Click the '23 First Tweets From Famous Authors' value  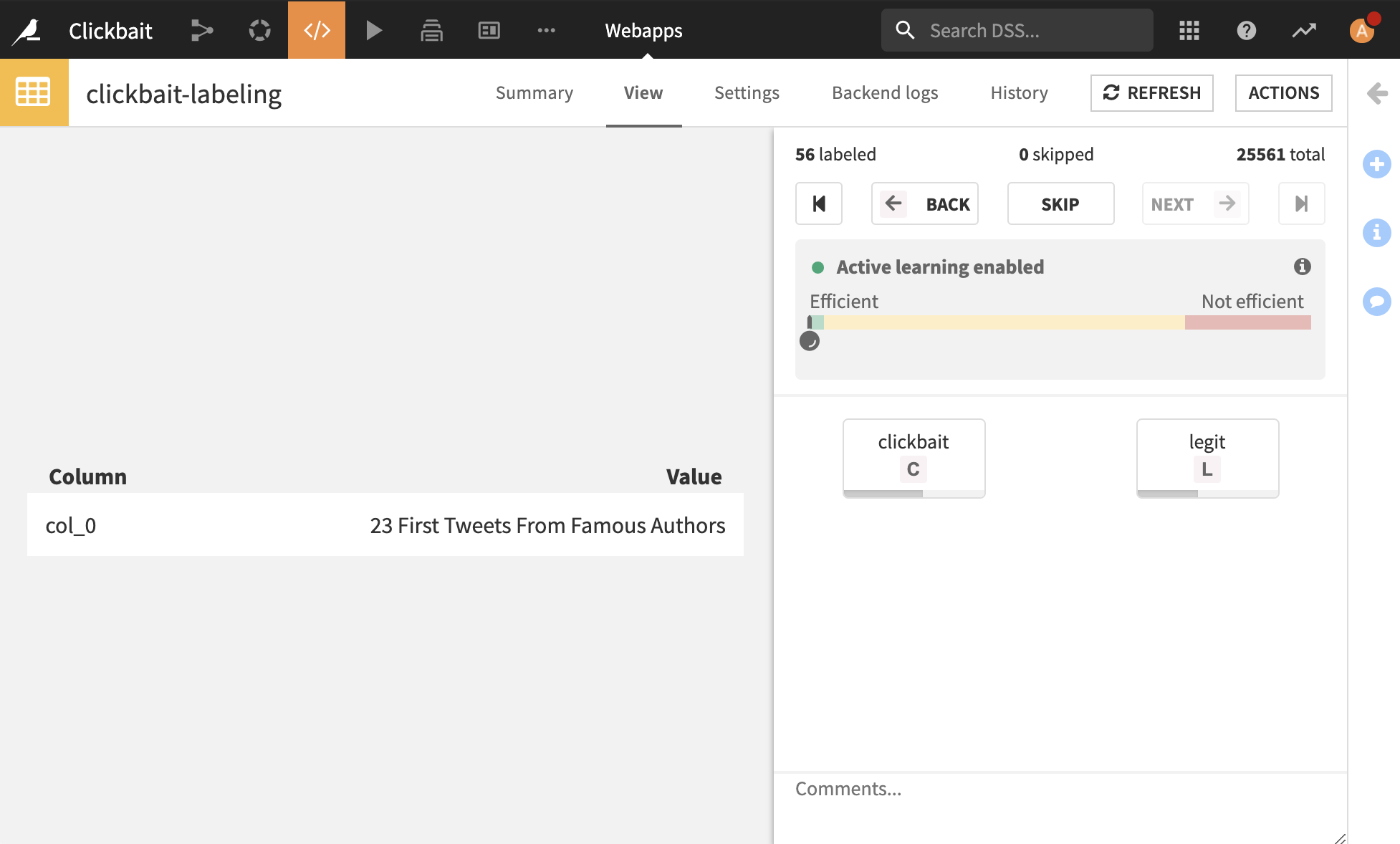(547, 525)
